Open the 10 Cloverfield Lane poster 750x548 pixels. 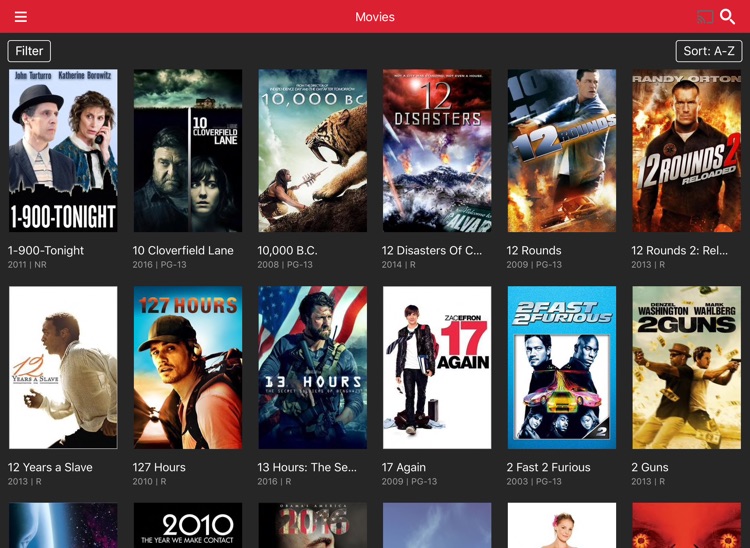188,151
